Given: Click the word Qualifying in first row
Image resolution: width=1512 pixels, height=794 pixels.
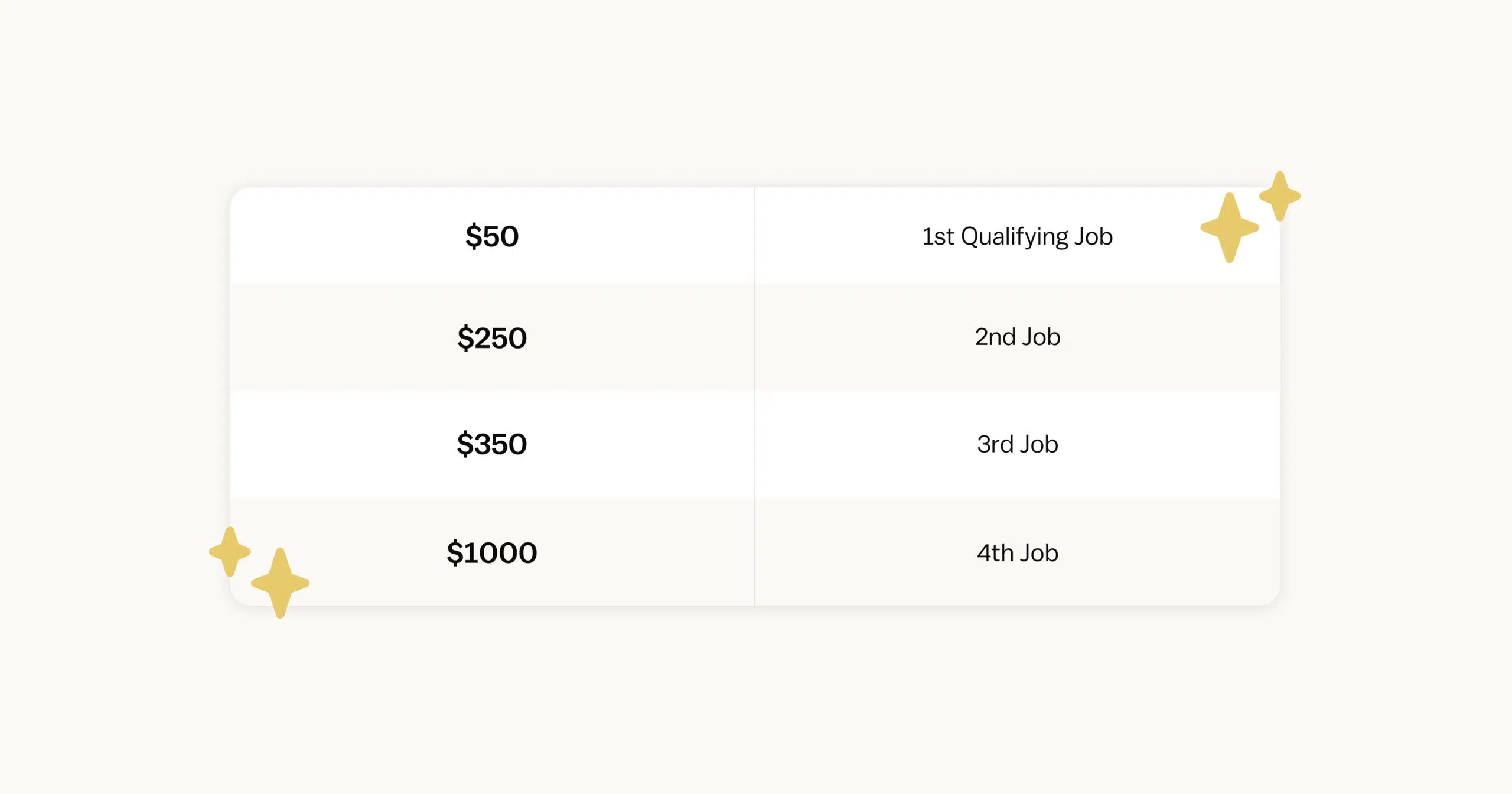Looking at the screenshot, I should coord(1015,236).
